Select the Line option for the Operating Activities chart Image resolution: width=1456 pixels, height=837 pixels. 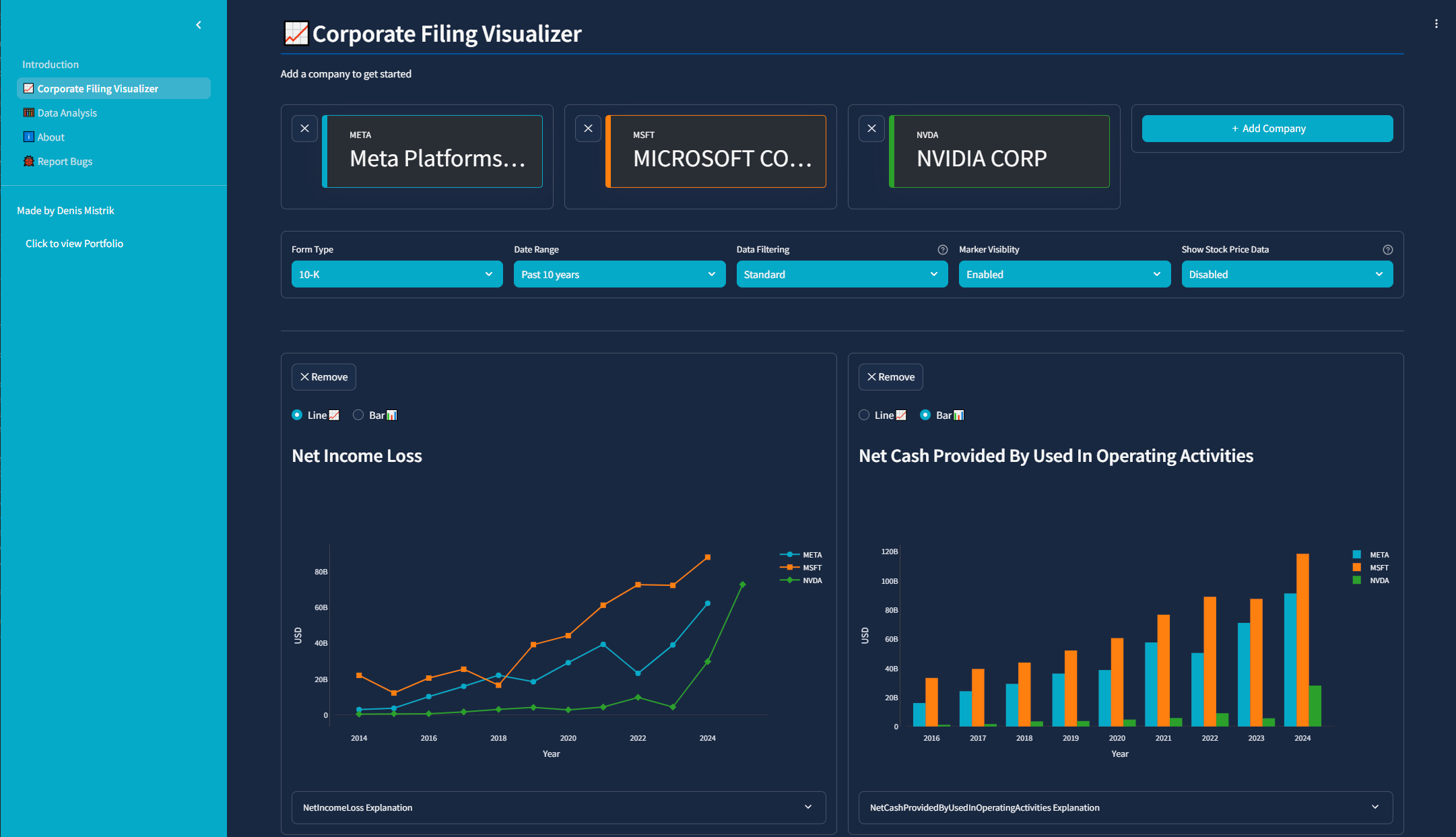coord(864,415)
